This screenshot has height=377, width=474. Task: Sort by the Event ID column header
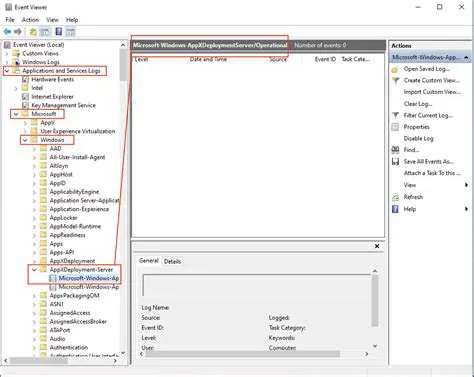point(325,59)
